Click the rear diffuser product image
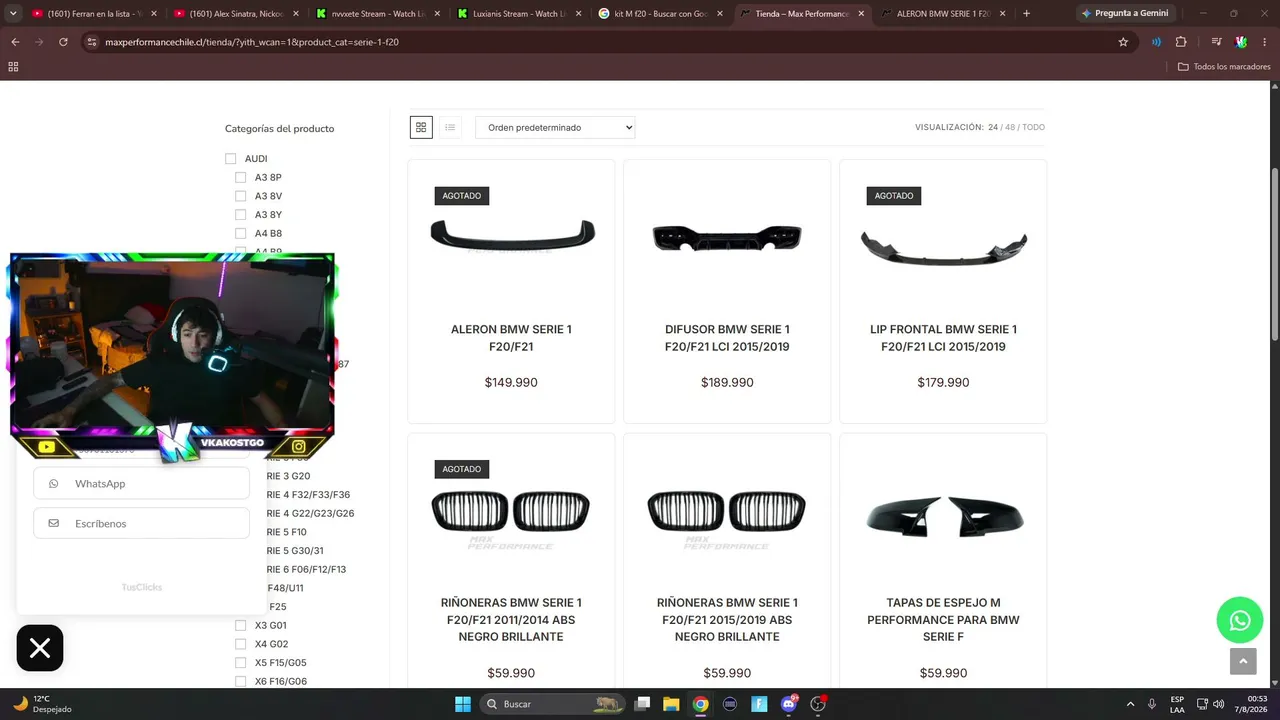Screen dimensions: 1280x720 [x=727, y=238]
